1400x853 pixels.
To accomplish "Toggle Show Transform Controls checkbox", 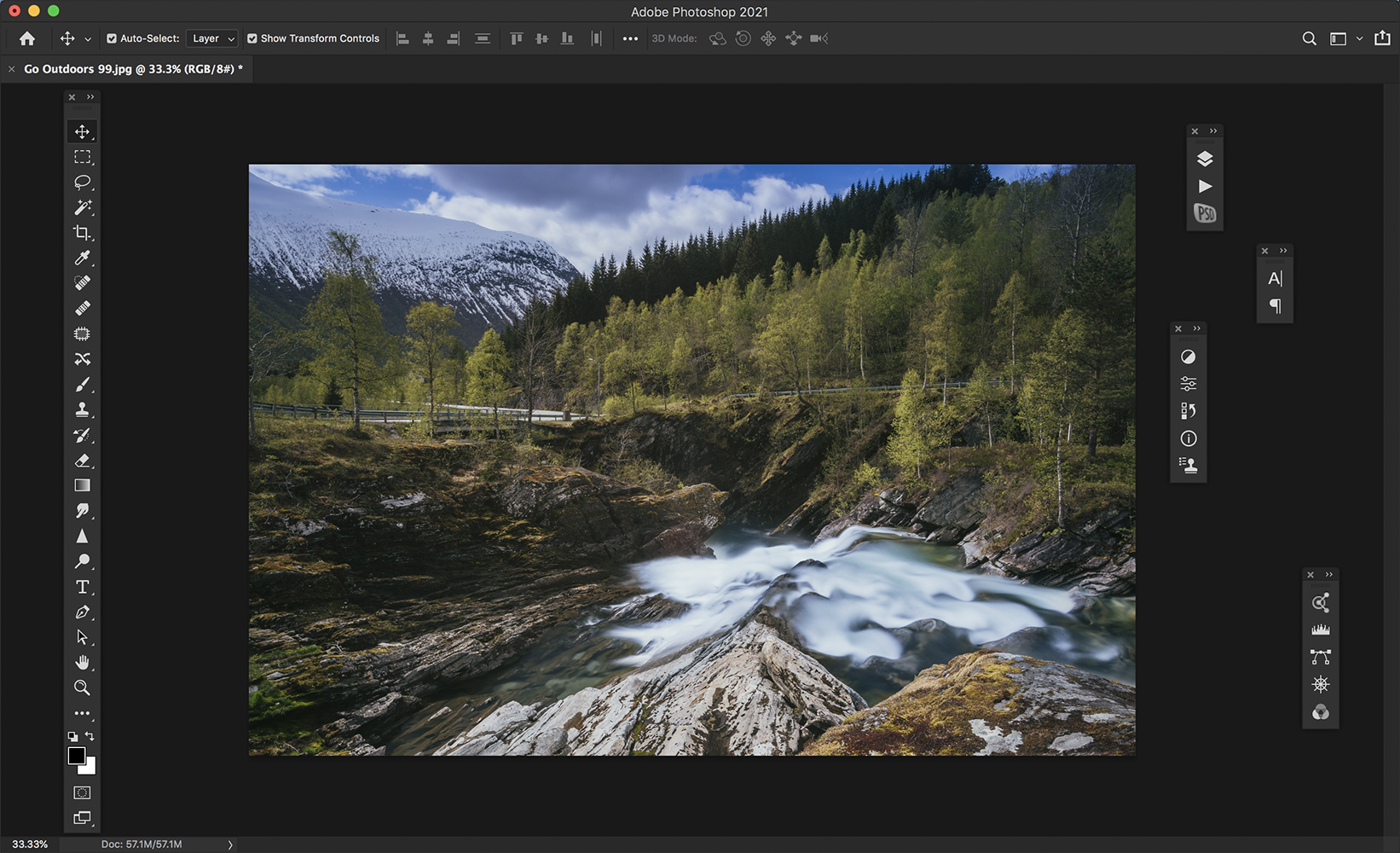I will click(x=252, y=38).
